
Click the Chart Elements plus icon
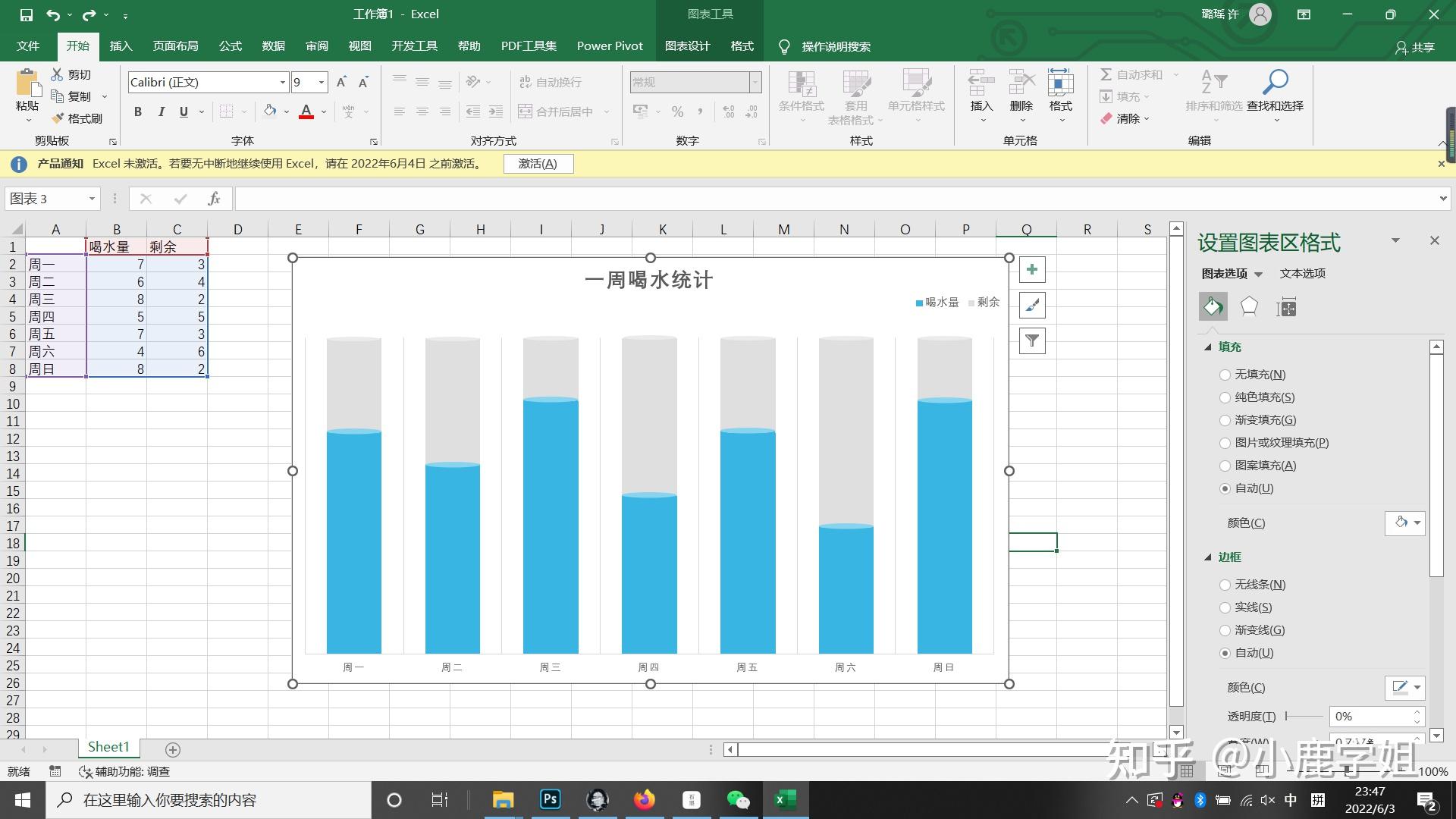click(x=1032, y=270)
